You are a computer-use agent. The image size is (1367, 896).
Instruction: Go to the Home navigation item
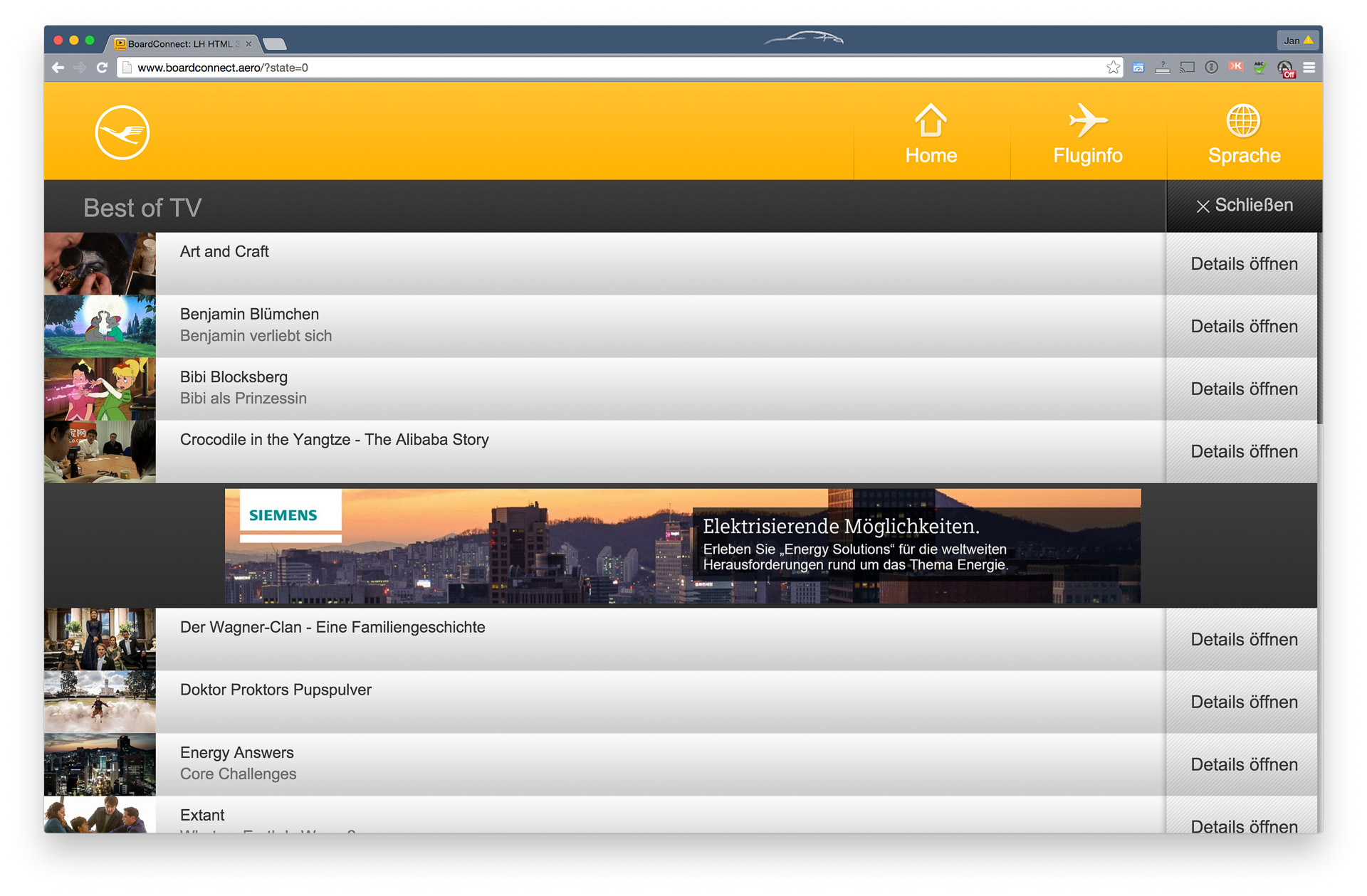pyautogui.click(x=931, y=133)
